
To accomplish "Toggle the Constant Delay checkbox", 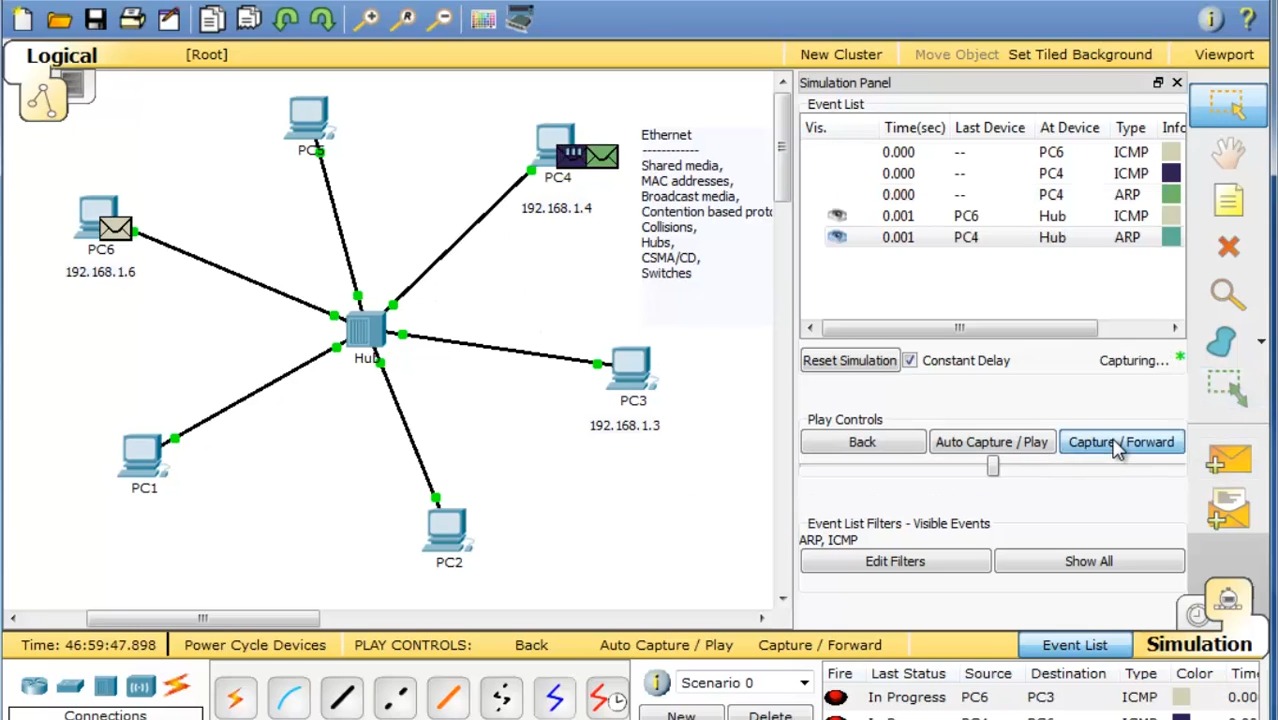I will click(x=909, y=361).
